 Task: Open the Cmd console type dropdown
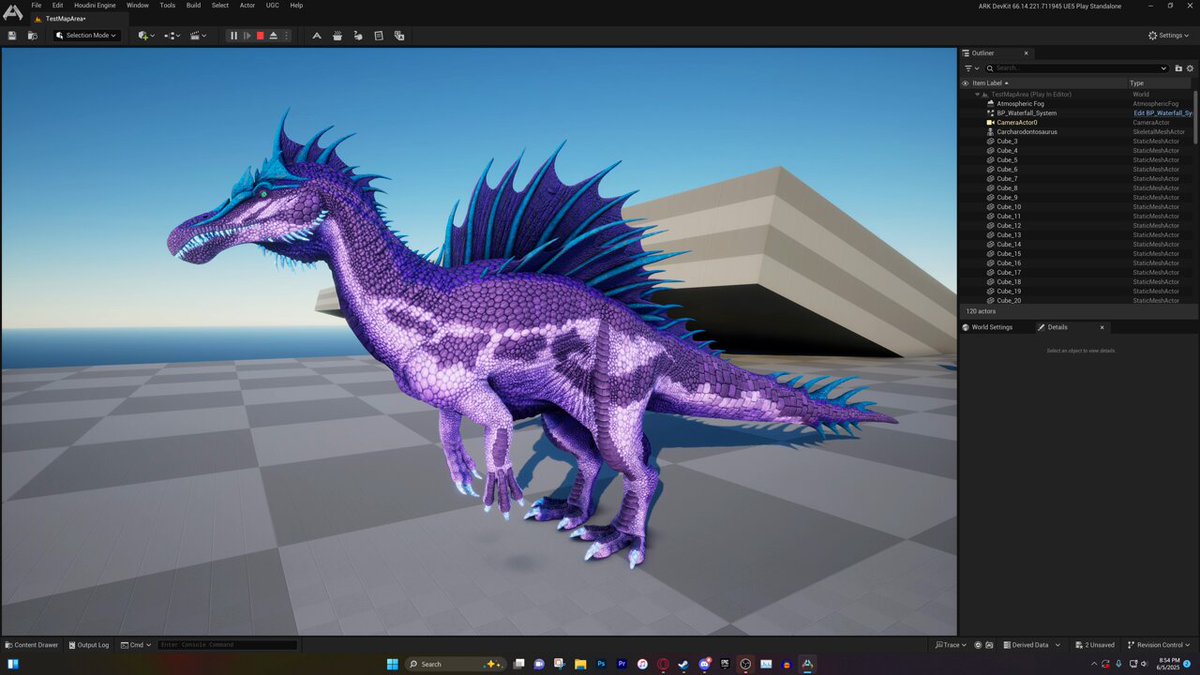(x=135, y=645)
